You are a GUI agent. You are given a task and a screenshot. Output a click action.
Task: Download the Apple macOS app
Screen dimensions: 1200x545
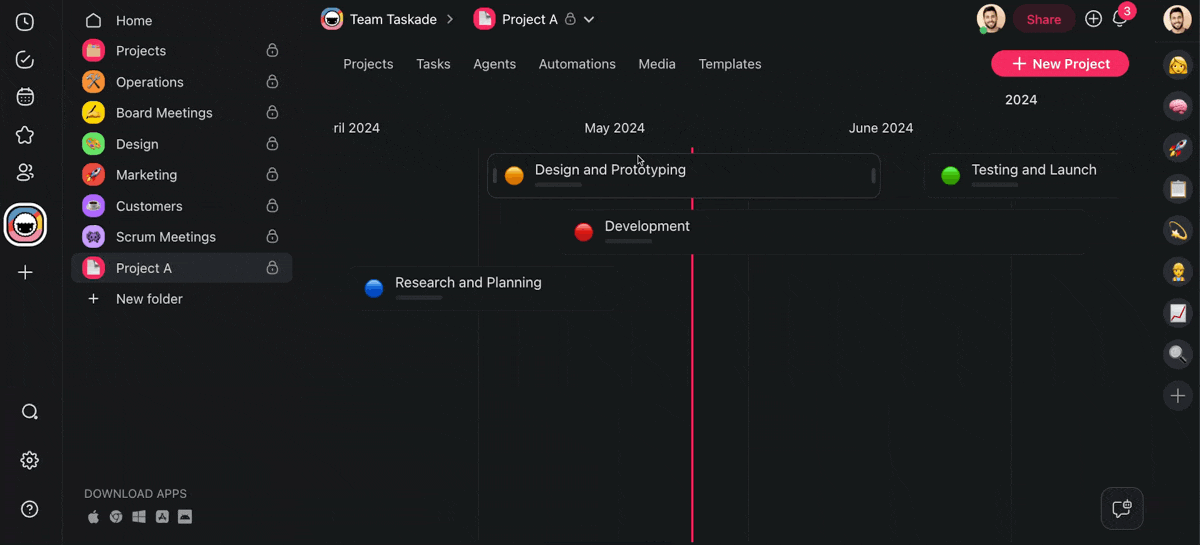point(93,517)
